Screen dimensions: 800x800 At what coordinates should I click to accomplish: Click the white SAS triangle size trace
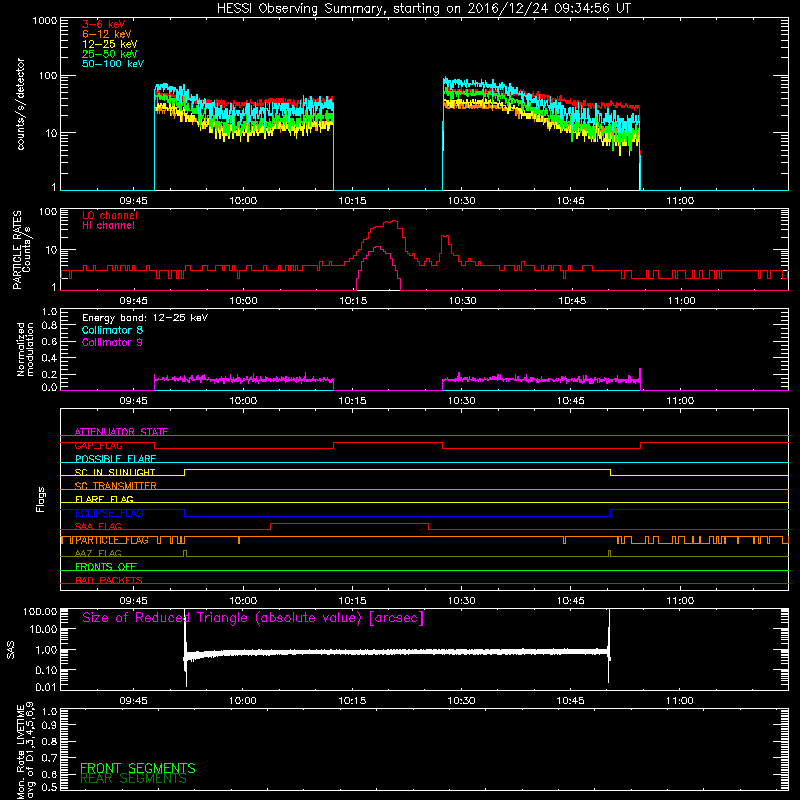[397, 652]
